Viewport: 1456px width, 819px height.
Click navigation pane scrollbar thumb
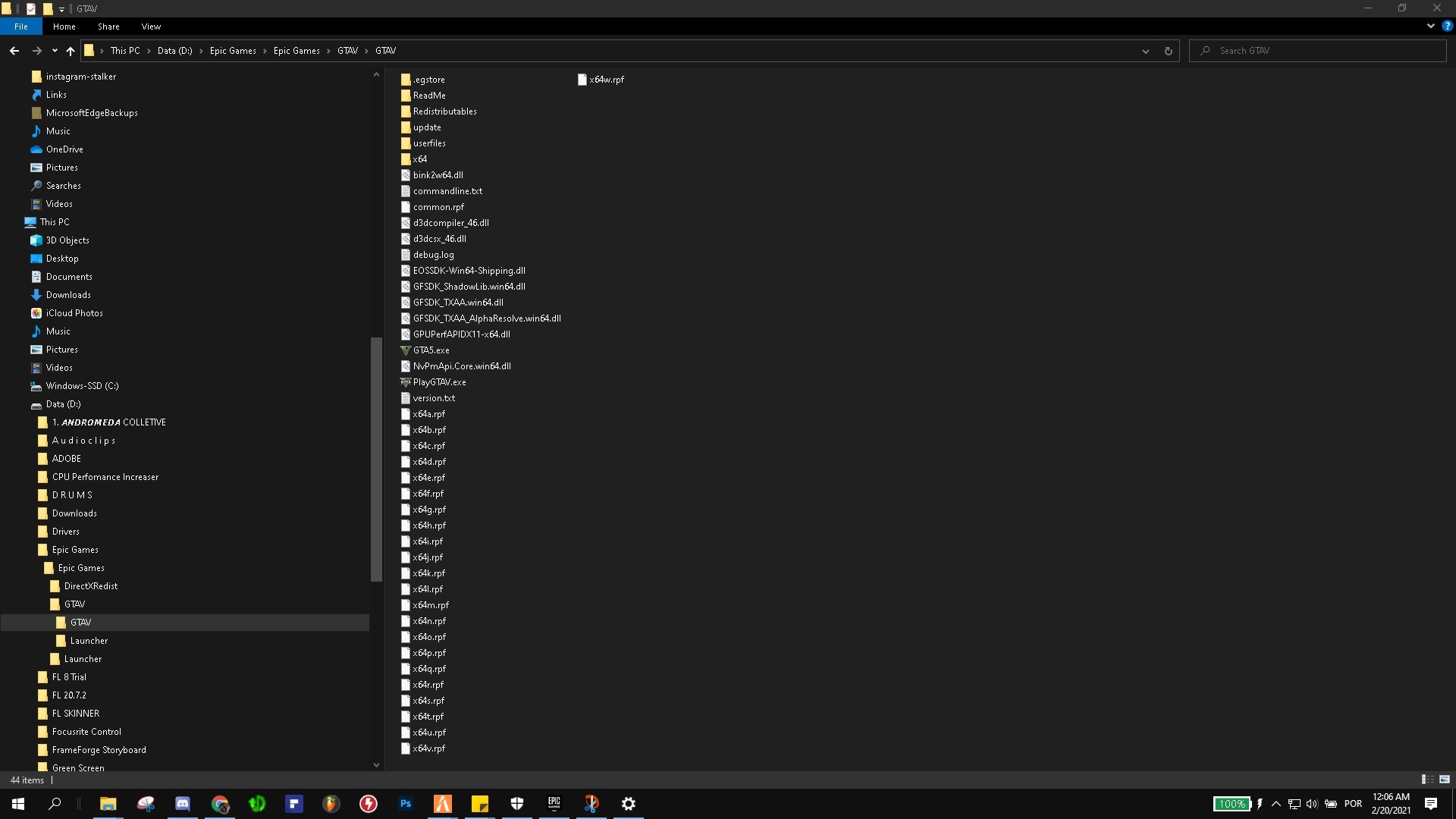click(x=376, y=459)
